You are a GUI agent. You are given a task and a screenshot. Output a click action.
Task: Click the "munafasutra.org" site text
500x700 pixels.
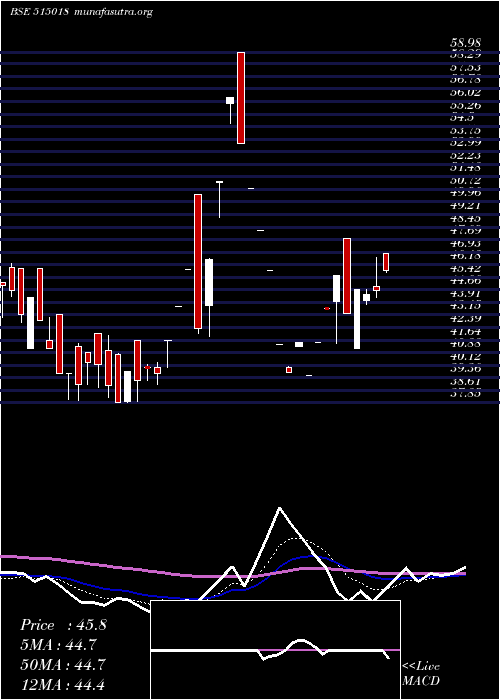(114, 12)
